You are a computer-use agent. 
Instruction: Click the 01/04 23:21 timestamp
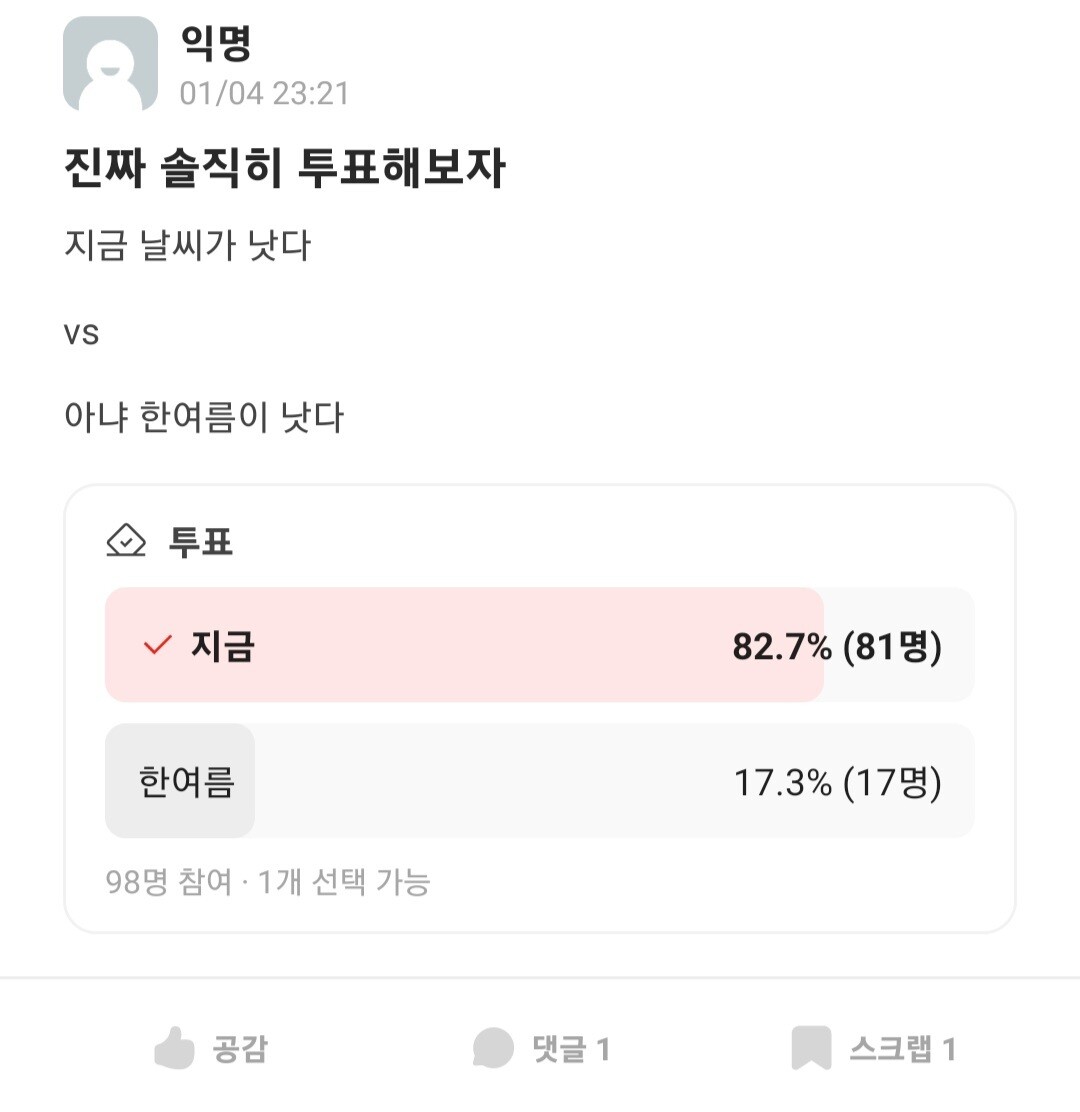[x=265, y=94]
